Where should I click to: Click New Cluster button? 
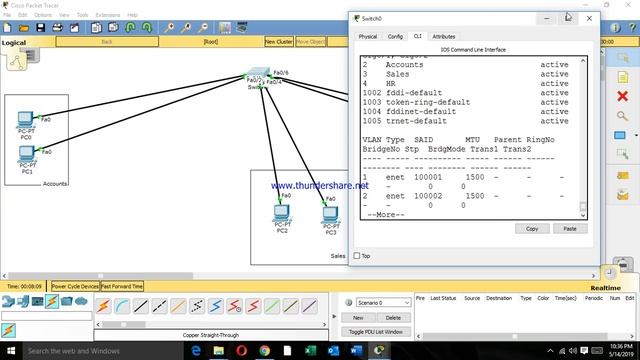(279, 42)
